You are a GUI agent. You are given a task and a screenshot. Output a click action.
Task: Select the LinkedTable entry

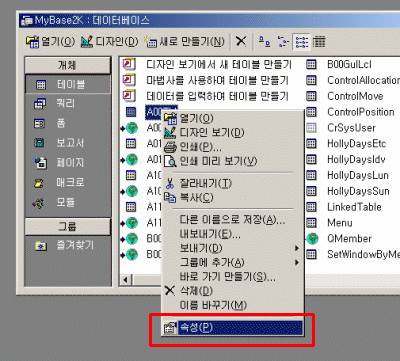pos(354,207)
